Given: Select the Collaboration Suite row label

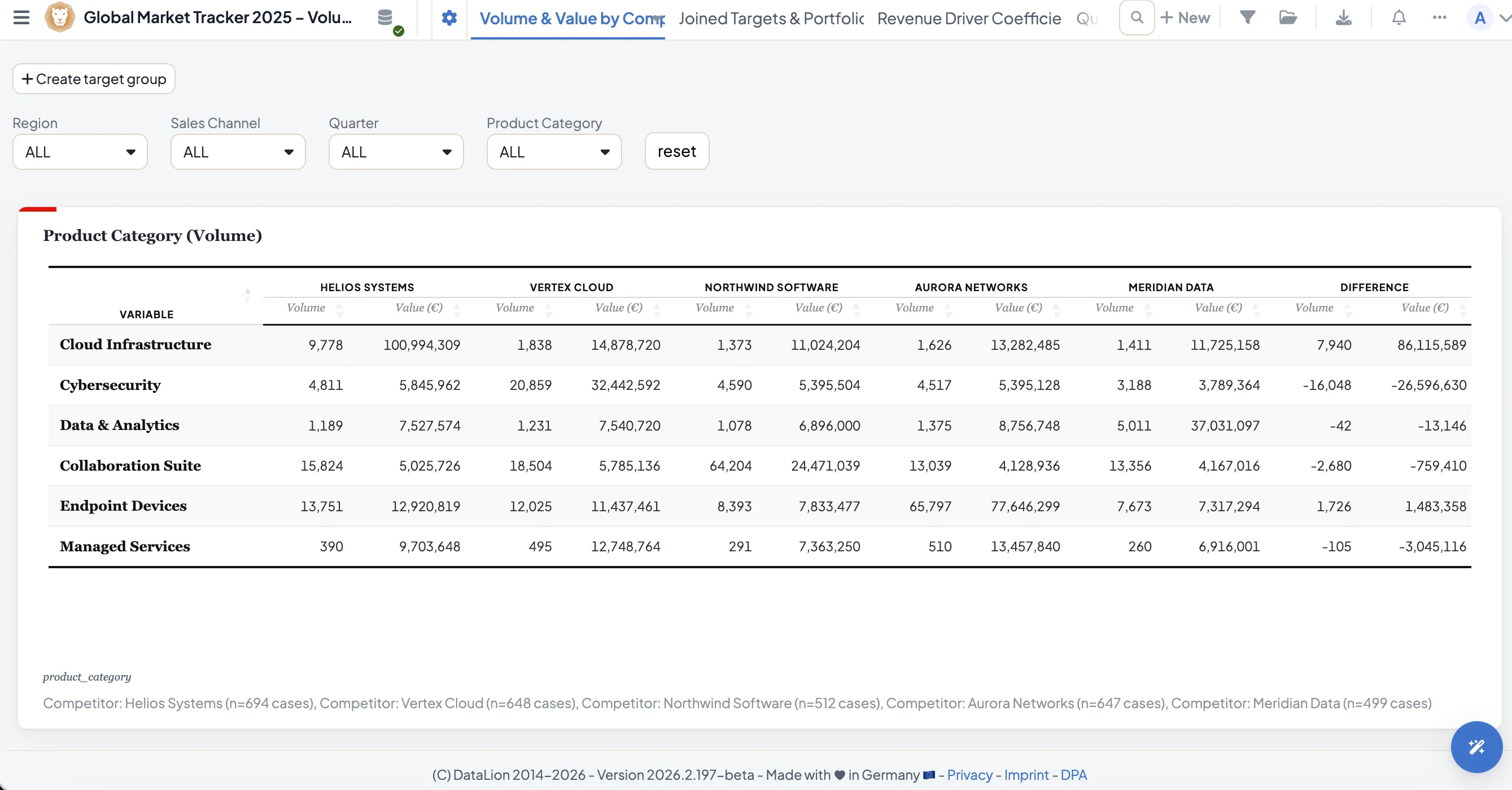Looking at the screenshot, I should pos(130,466).
